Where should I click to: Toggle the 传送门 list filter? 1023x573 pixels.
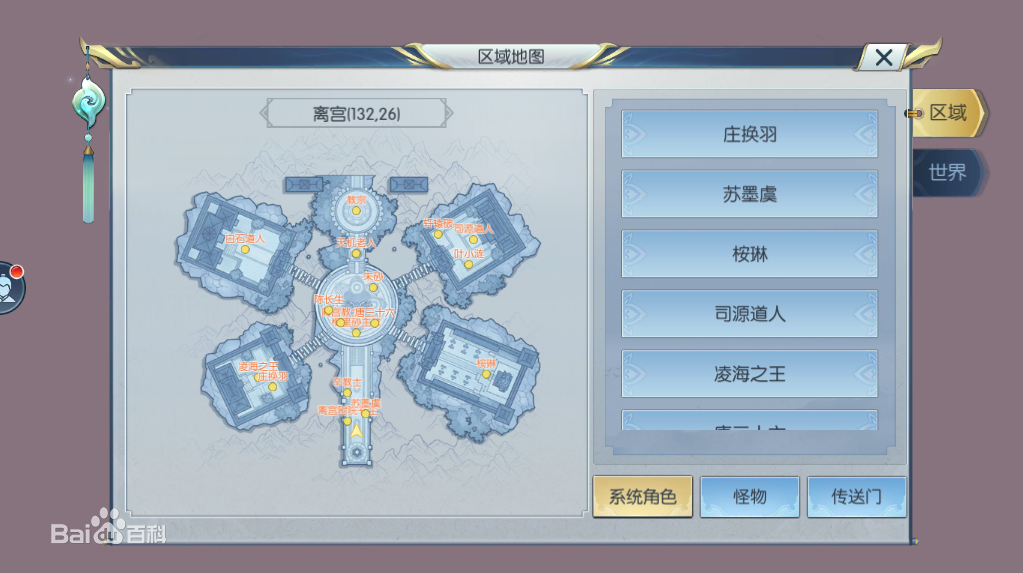click(857, 497)
